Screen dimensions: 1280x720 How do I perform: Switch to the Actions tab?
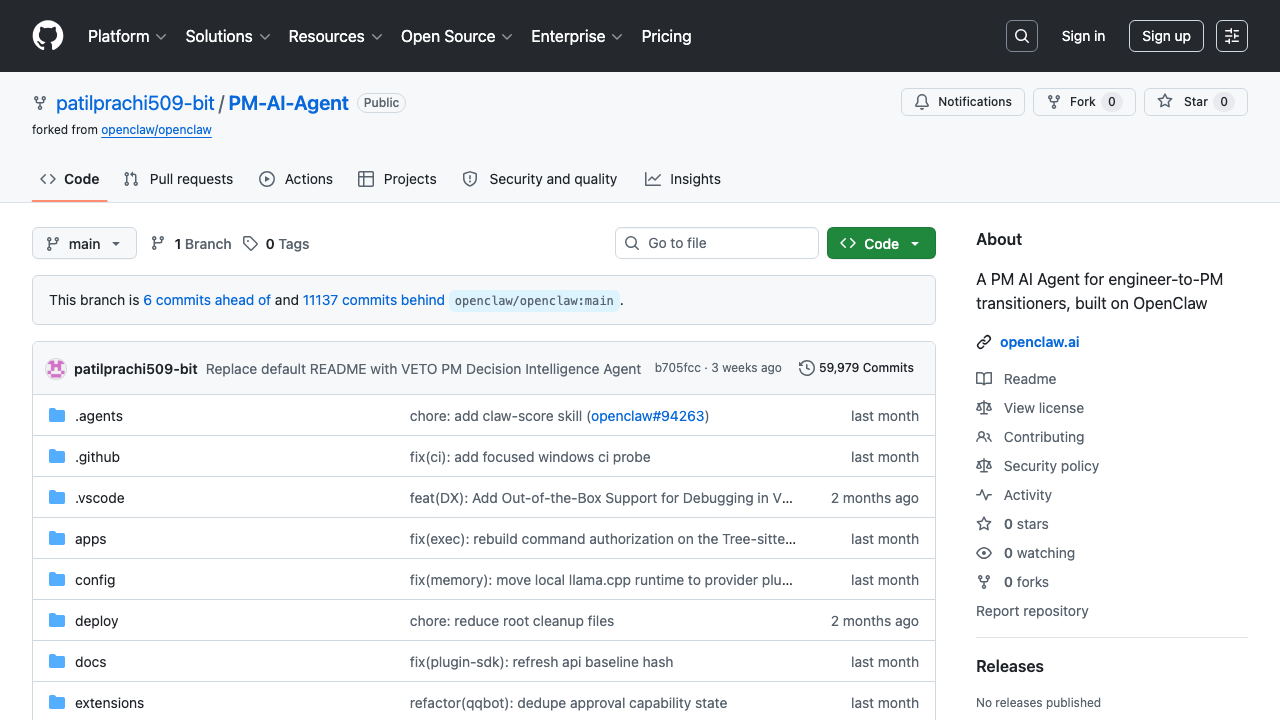tap(296, 179)
